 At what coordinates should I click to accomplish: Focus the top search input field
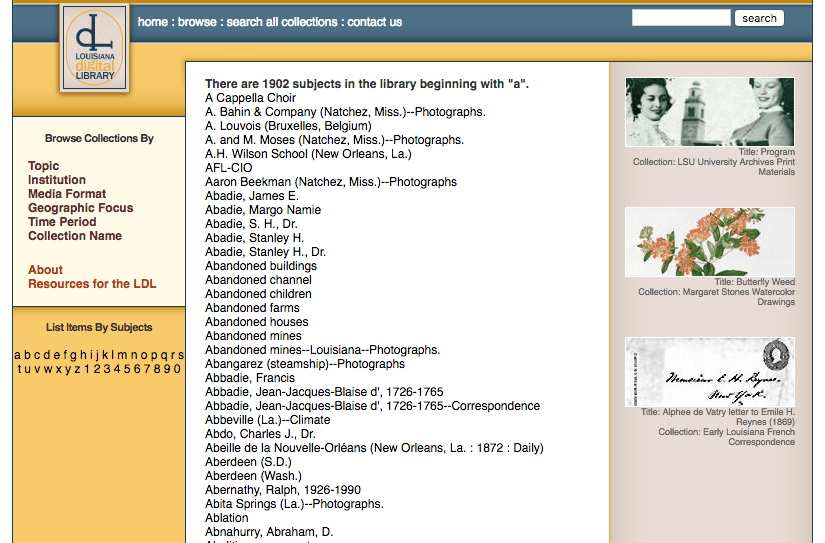(x=681, y=18)
